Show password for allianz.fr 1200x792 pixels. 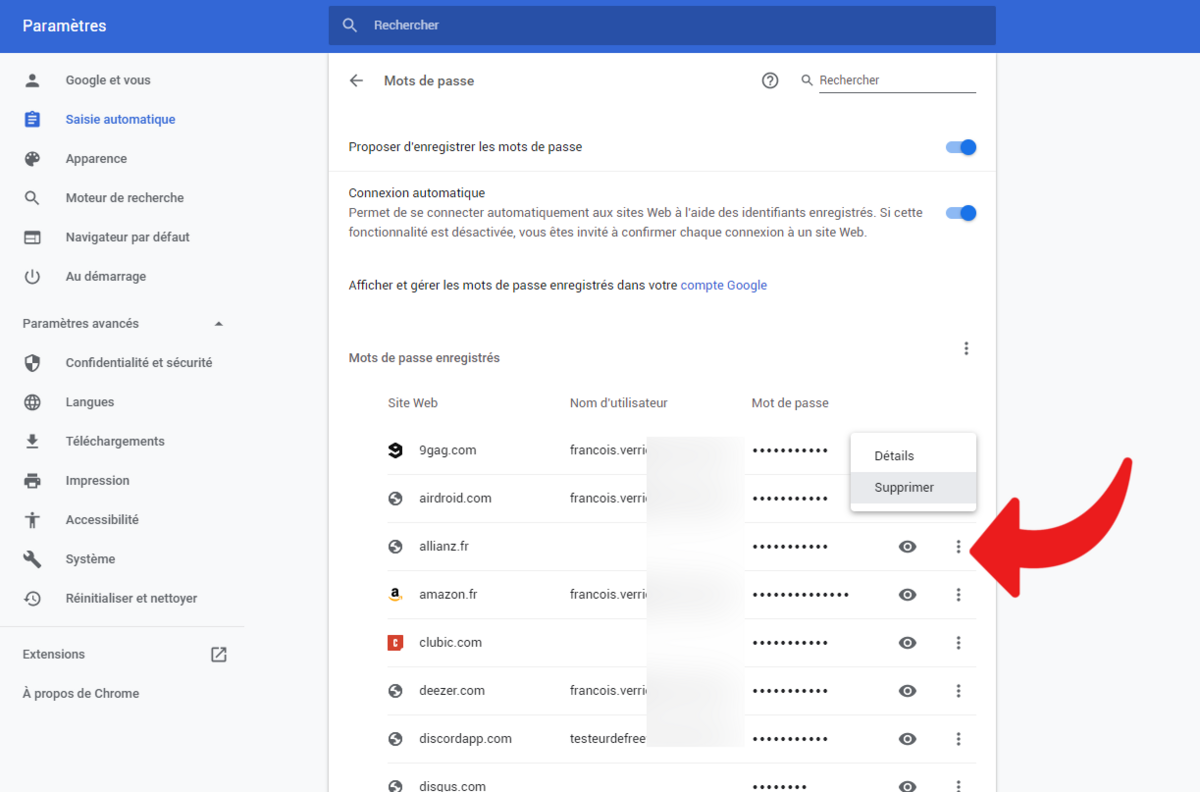[907, 547]
